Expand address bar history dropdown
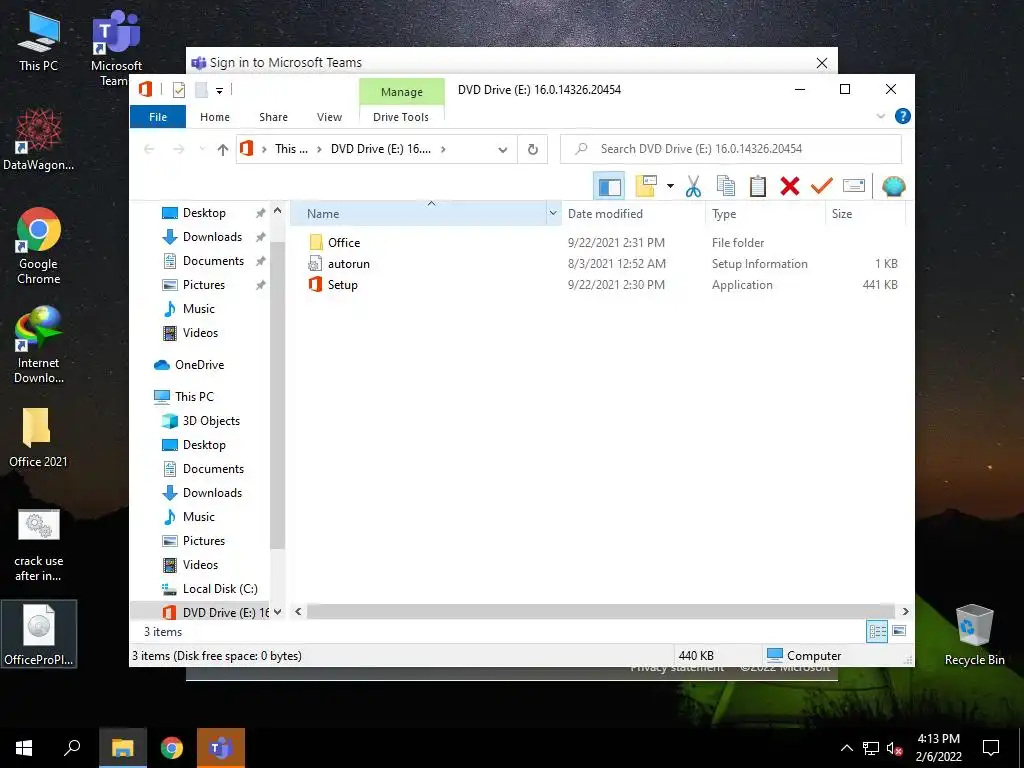Image resolution: width=1024 pixels, height=768 pixels. pos(502,150)
